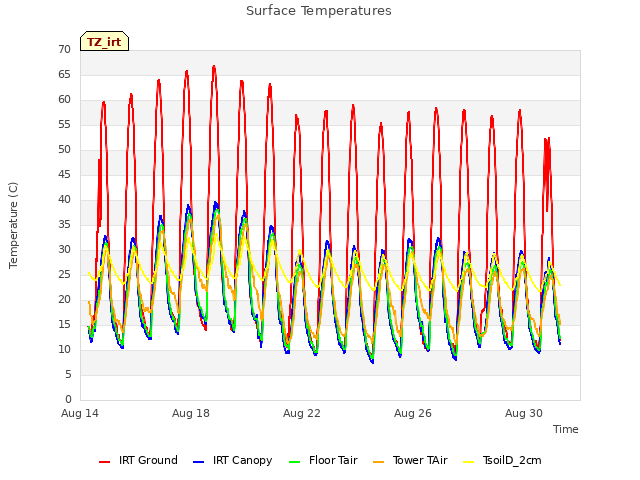
Task: Click the 35 y-axis tick label
Action: 64,225
